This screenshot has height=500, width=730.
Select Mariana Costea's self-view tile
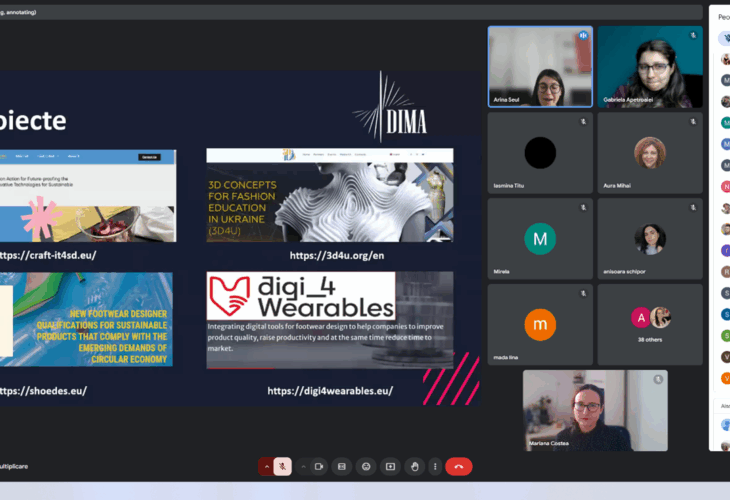[595, 410]
